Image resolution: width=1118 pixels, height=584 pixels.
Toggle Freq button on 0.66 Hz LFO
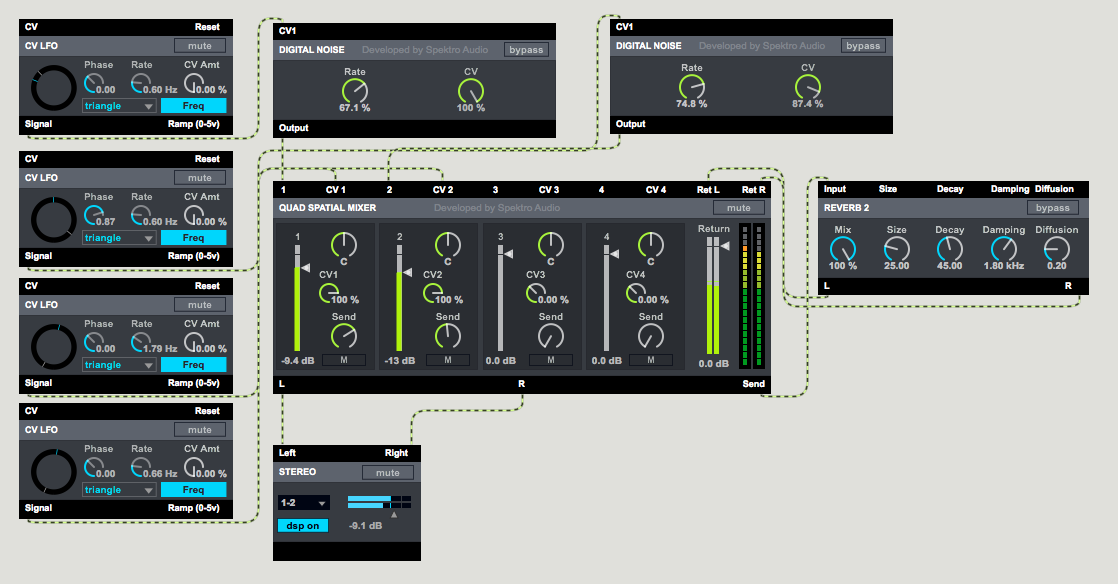tap(193, 490)
